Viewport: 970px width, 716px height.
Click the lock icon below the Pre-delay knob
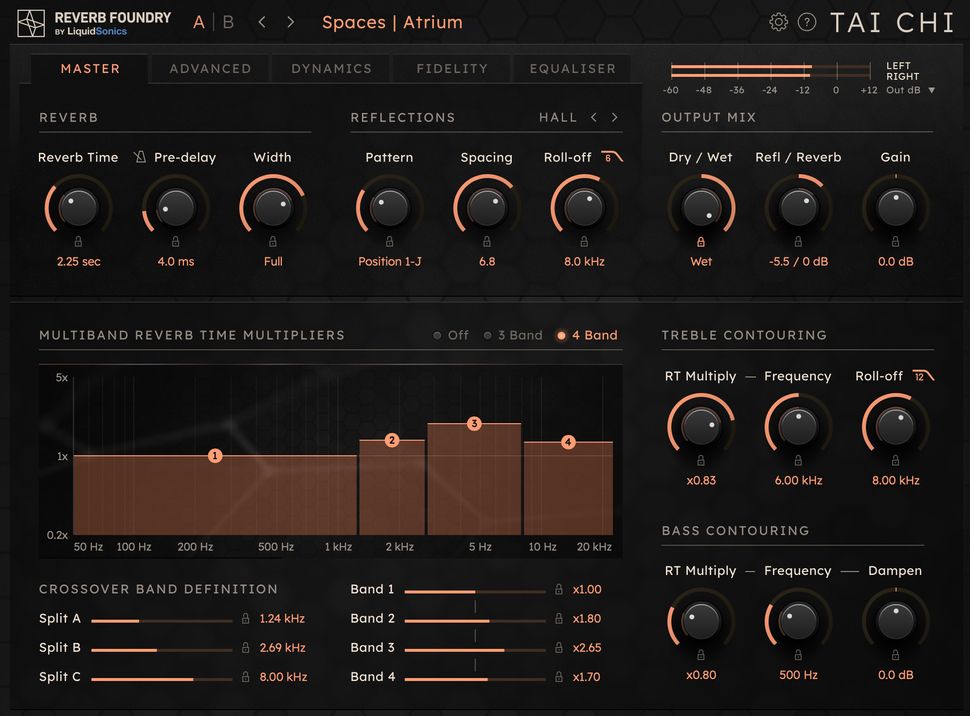(175, 240)
